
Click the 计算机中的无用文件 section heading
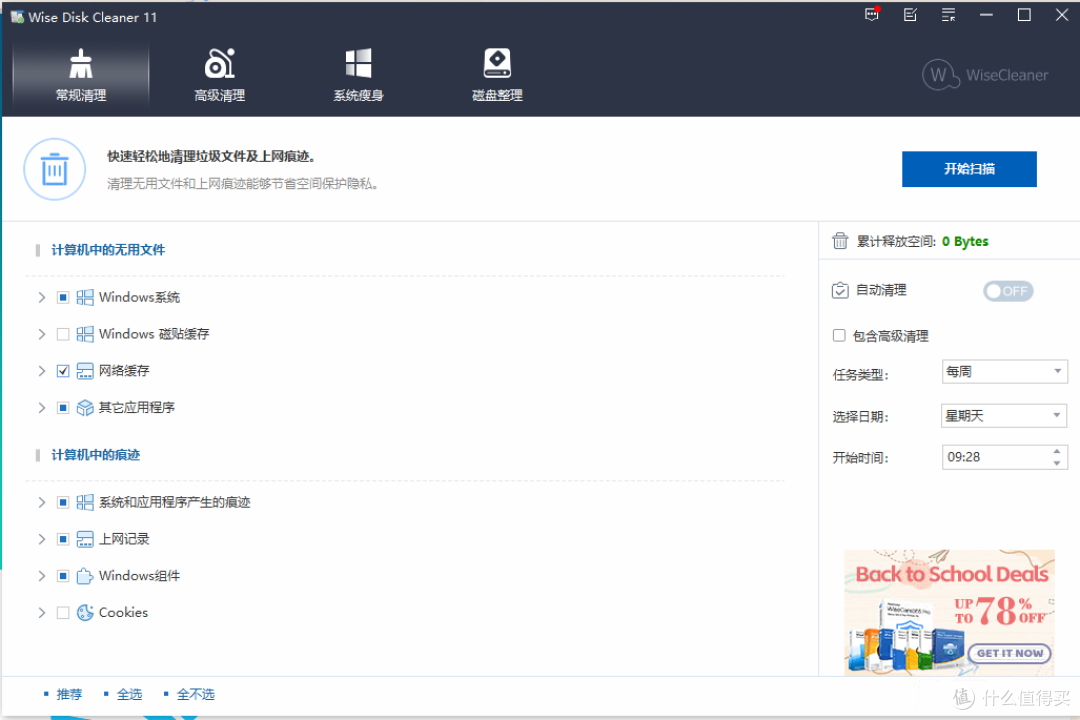click(x=108, y=250)
